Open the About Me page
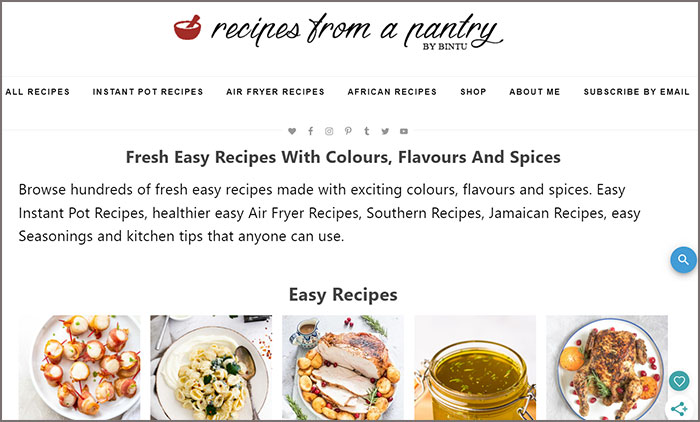Screen dimensions: 700x422 pos(534,92)
